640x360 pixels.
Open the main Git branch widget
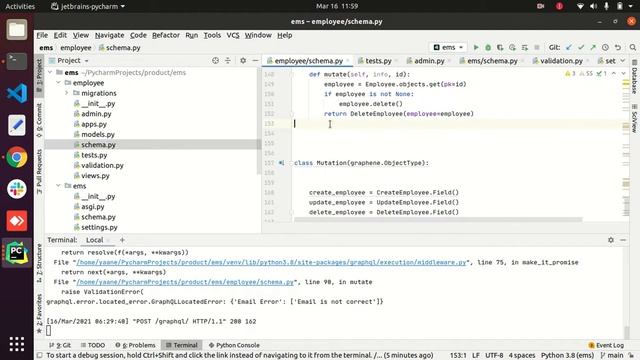coord(612,356)
